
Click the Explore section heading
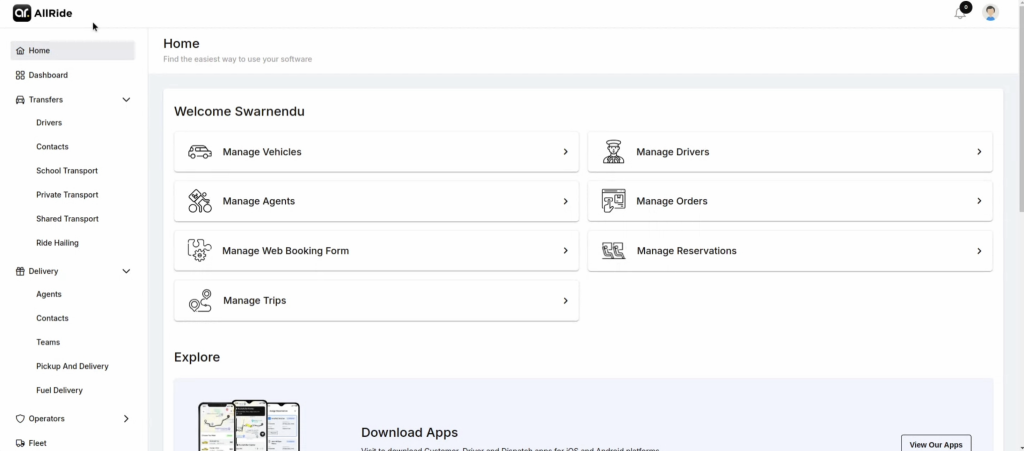(197, 357)
